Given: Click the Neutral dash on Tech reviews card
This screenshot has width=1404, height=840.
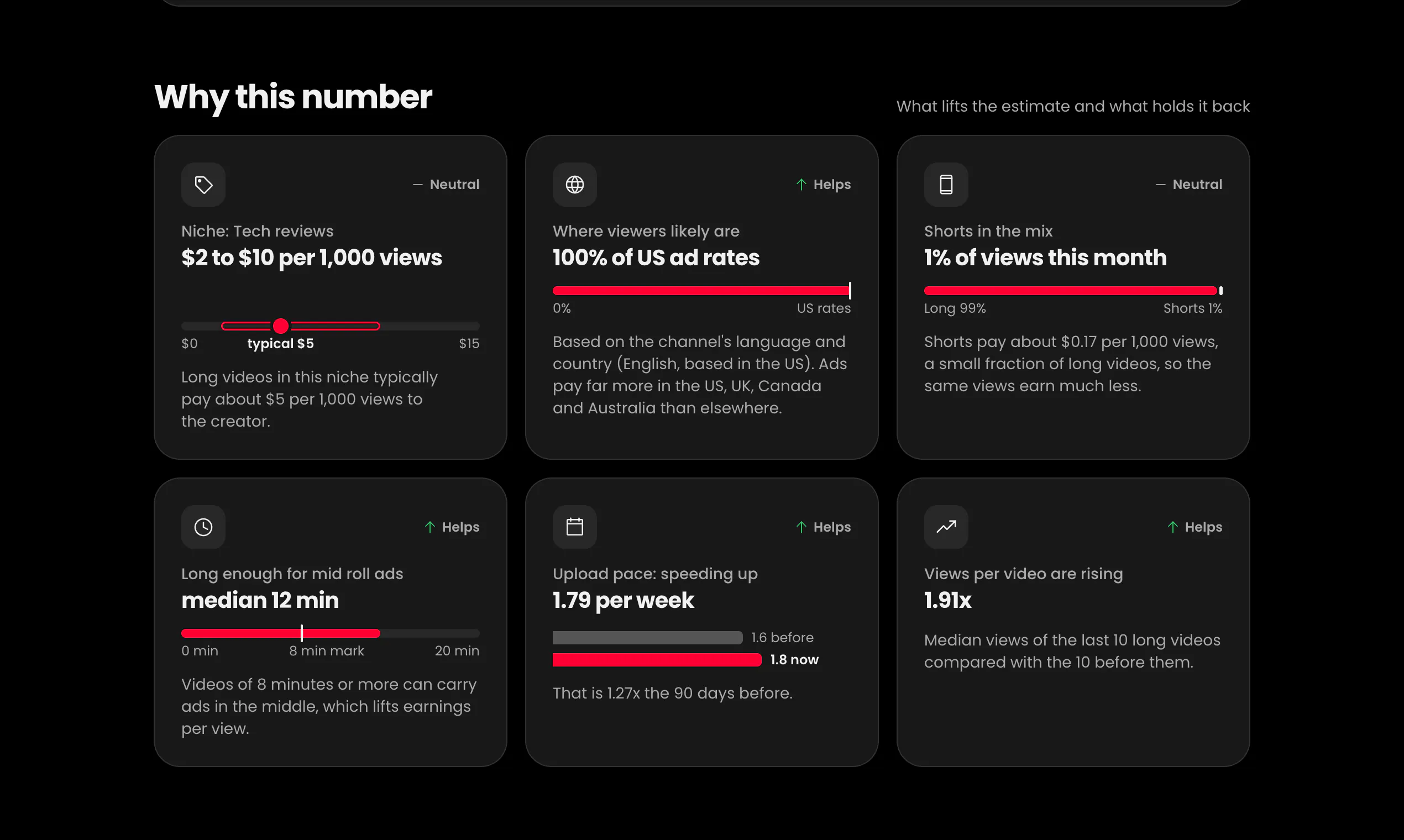Looking at the screenshot, I should (418, 185).
